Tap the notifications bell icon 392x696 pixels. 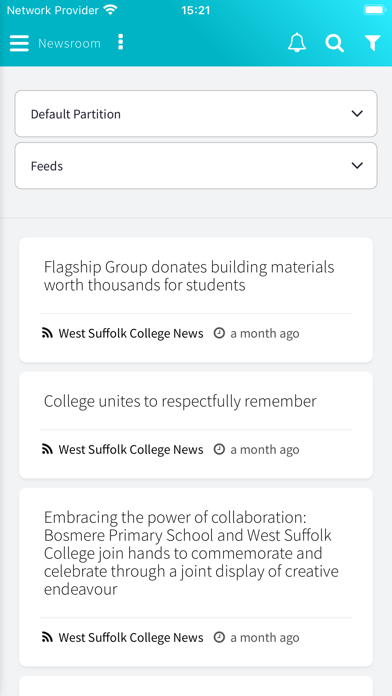pos(297,43)
